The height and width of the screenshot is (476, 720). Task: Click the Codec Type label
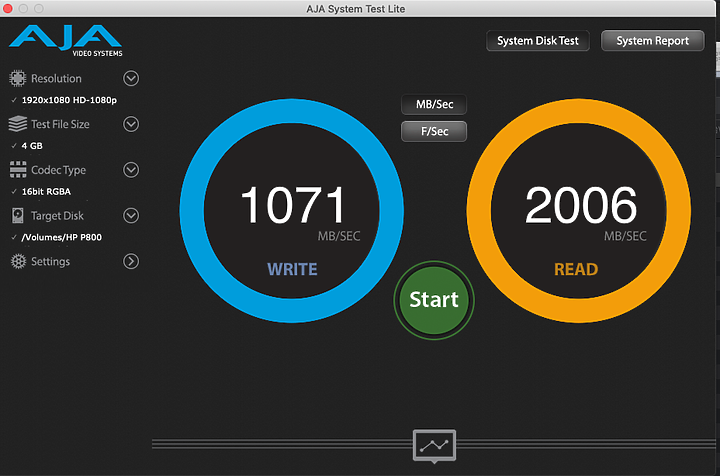58,170
